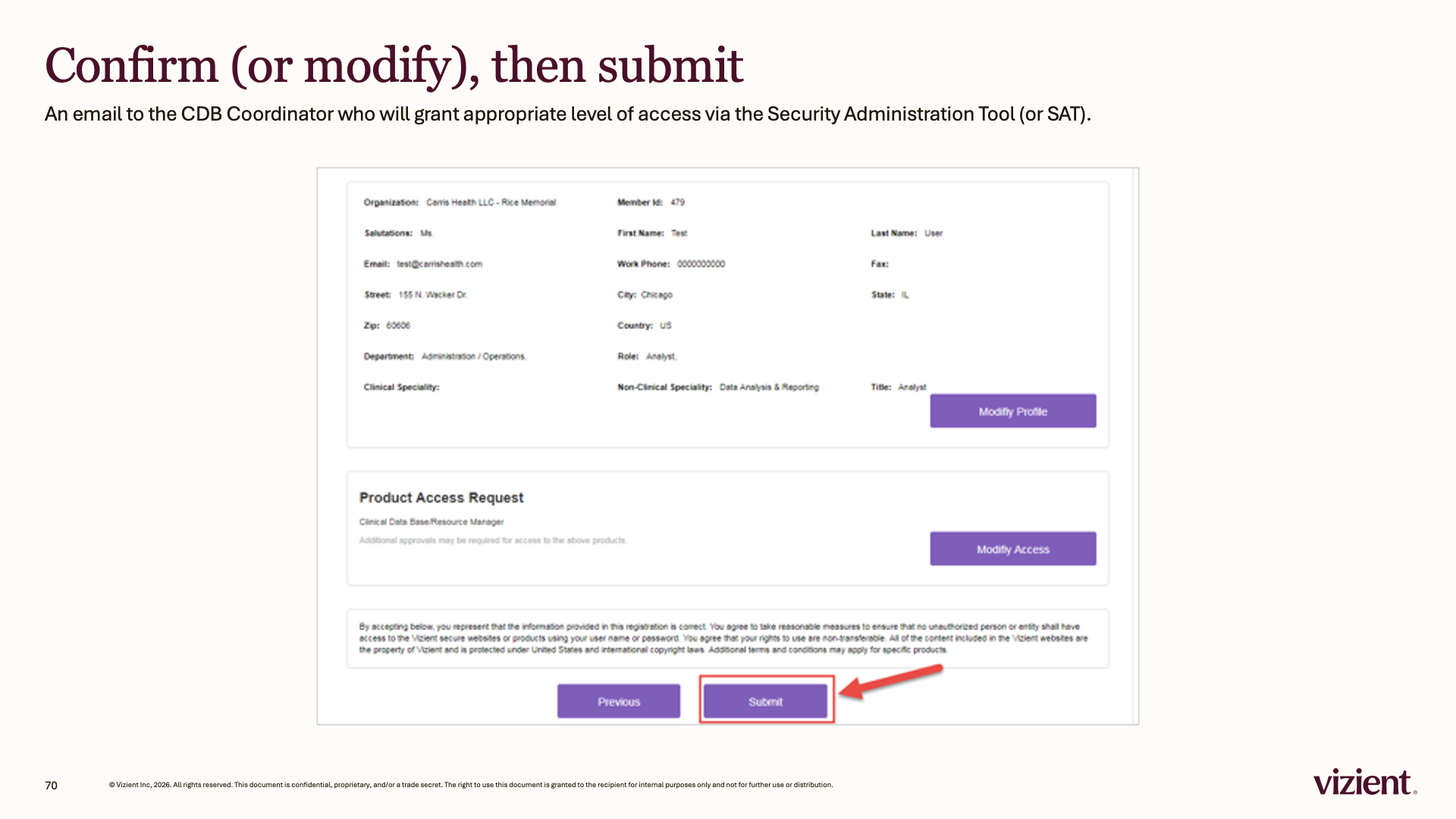Click the subtitle about CDB Coordinator email
The height and width of the screenshot is (819, 1456).
coord(568,114)
